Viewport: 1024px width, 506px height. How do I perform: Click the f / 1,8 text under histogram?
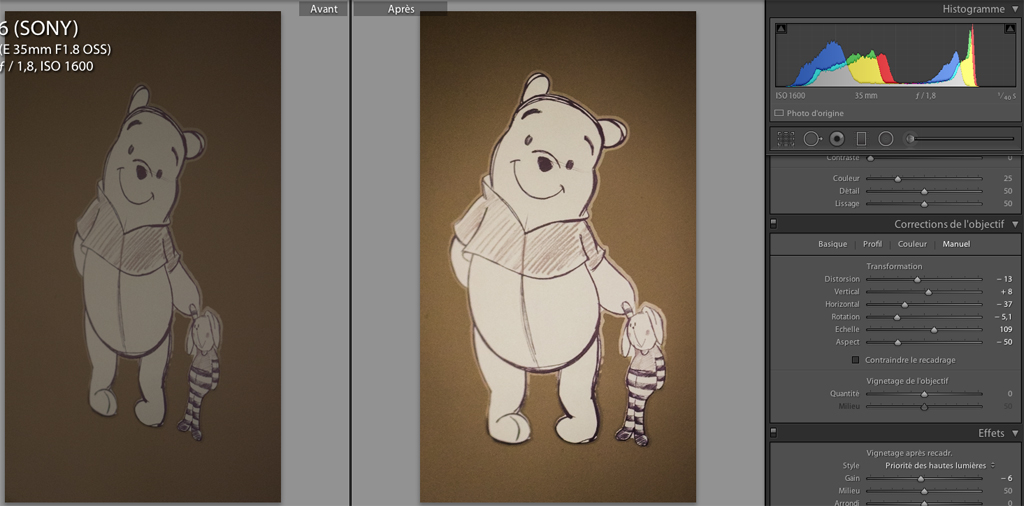point(925,95)
